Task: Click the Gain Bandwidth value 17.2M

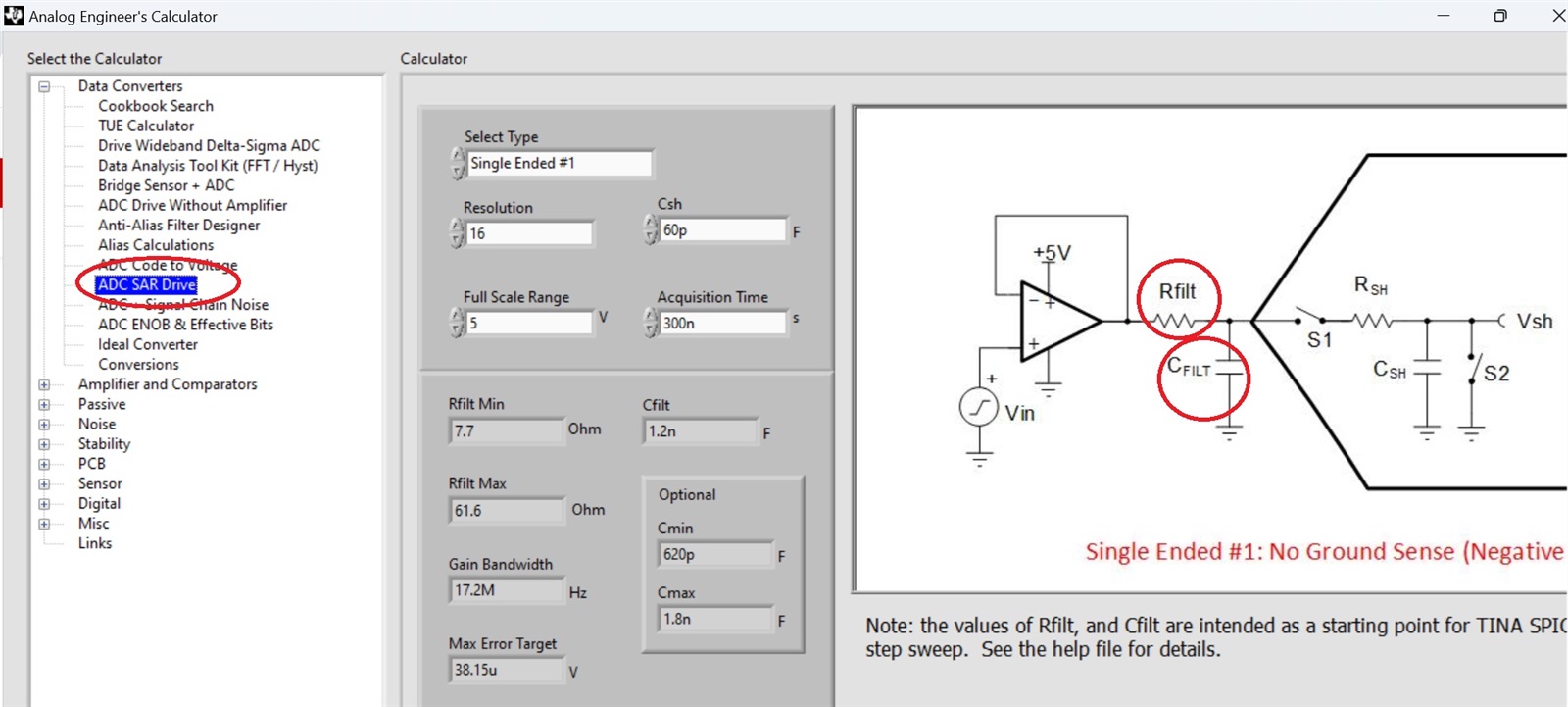Action: coord(507,590)
